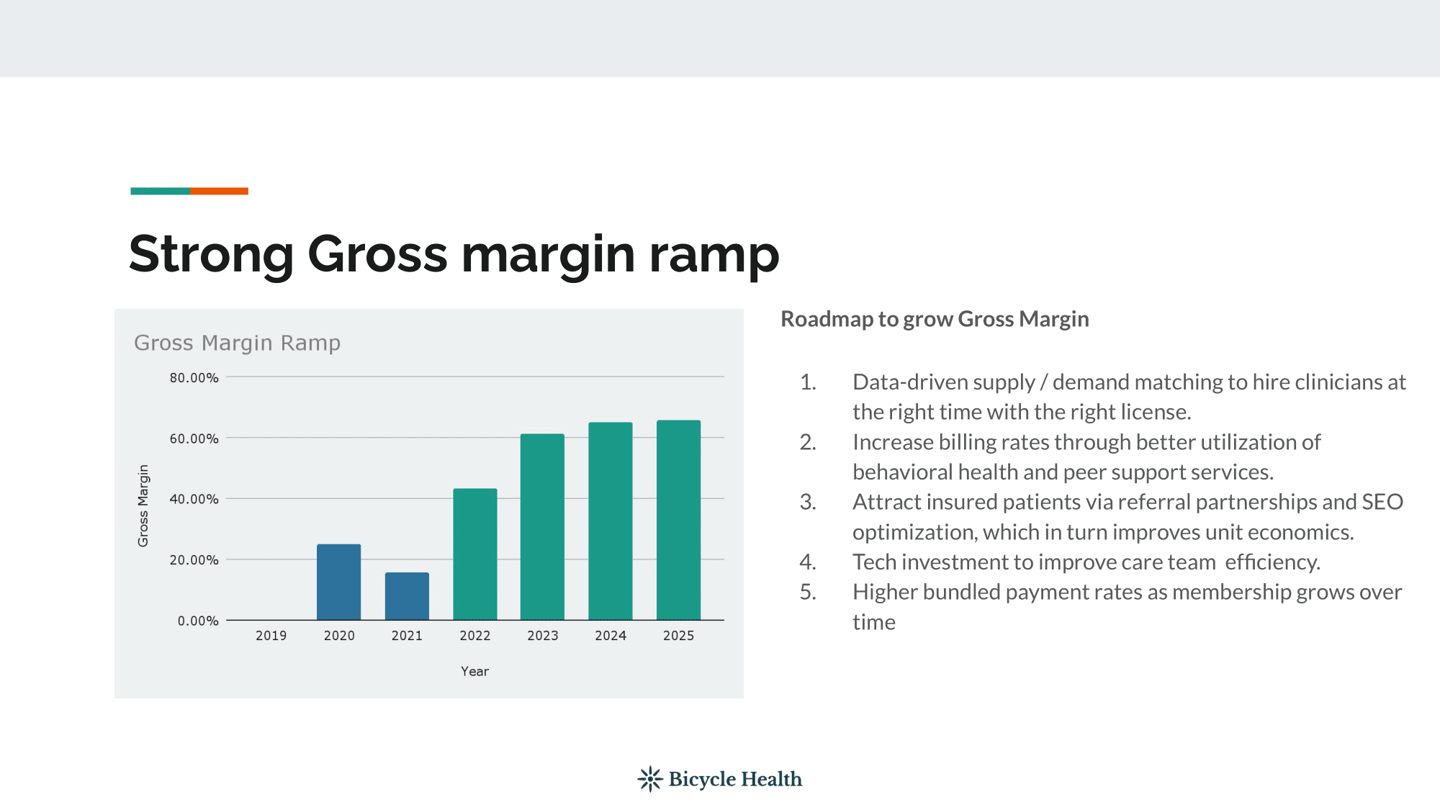This screenshot has width=1440, height=810.
Task: Select the 2021 blue bar
Action: [407, 596]
